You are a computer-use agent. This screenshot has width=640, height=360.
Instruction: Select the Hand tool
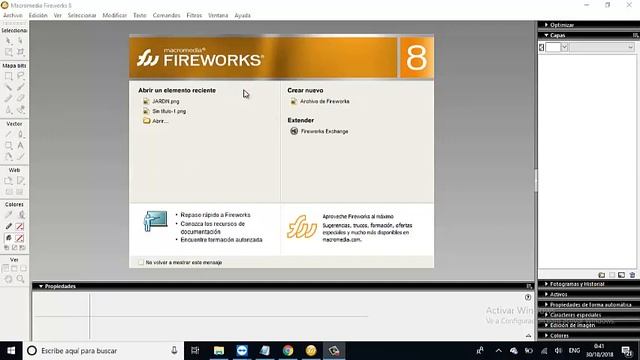click(9, 279)
